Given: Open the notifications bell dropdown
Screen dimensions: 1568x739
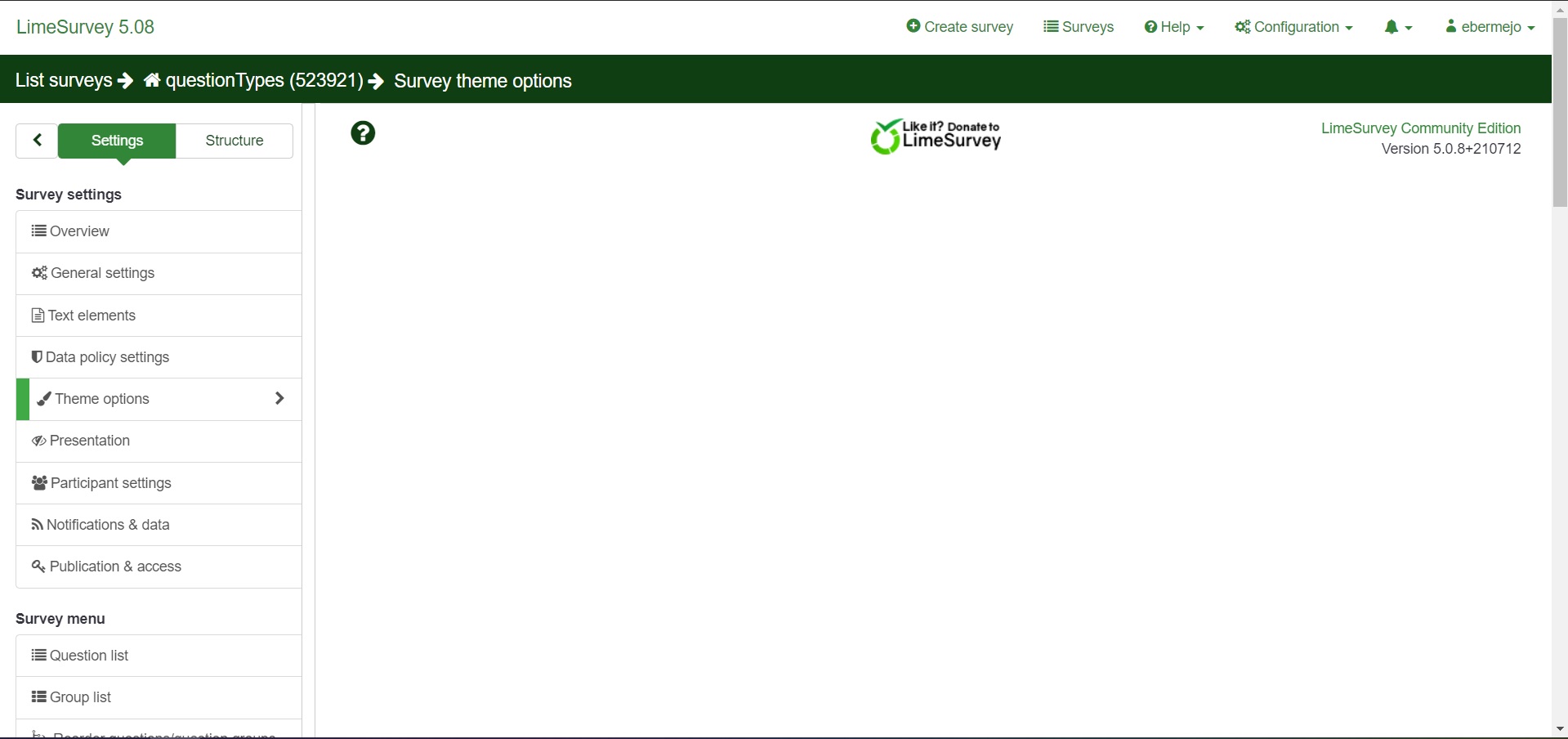Looking at the screenshot, I should pyautogui.click(x=1397, y=27).
